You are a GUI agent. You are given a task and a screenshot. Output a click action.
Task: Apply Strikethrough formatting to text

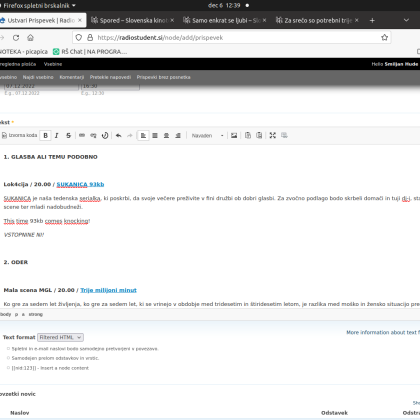(68, 135)
